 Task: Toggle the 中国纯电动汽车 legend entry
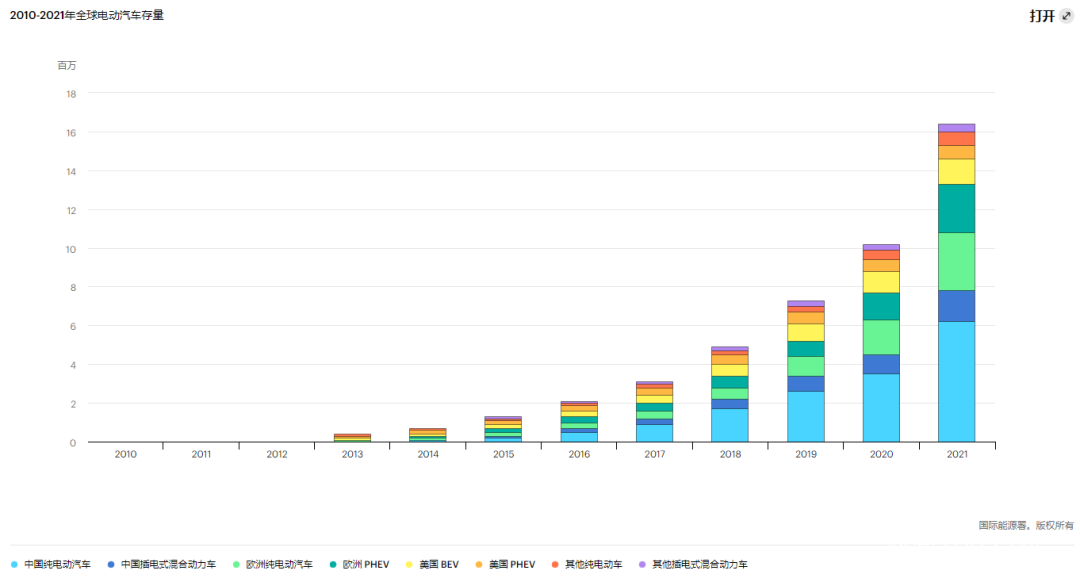[51, 564]
